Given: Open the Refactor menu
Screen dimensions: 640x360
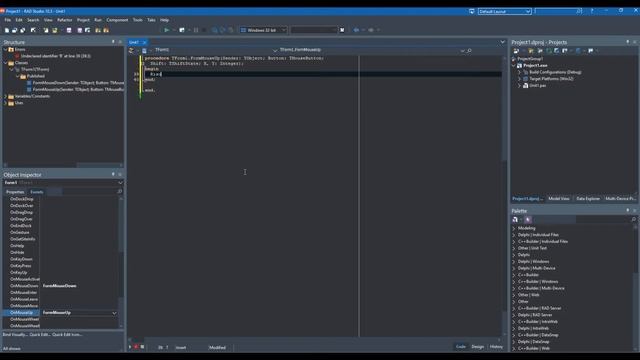Looking at the screenshot, I should (64, 20).
